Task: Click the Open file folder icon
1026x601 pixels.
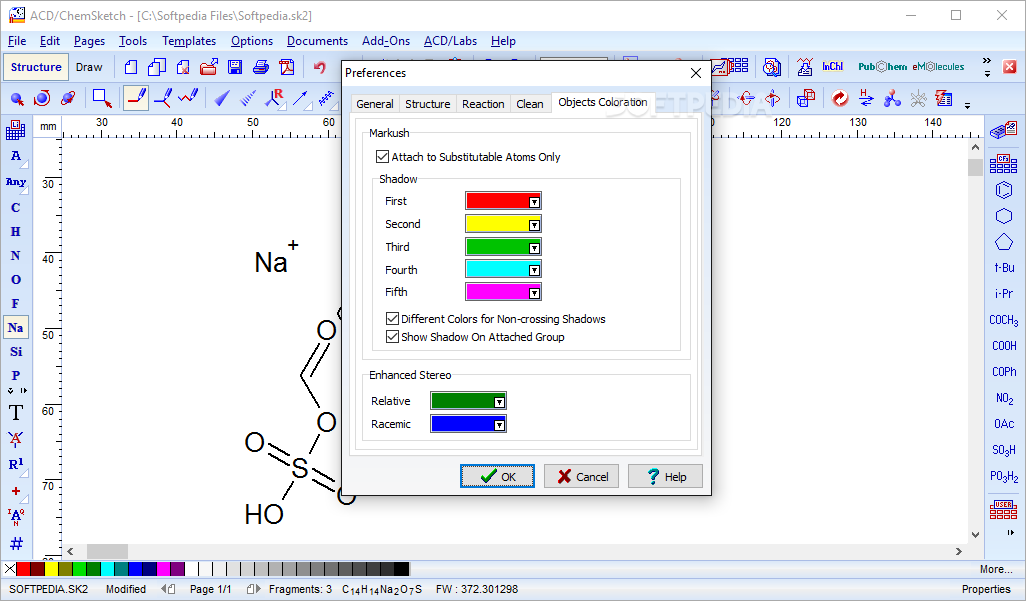Action: [209, 67]
